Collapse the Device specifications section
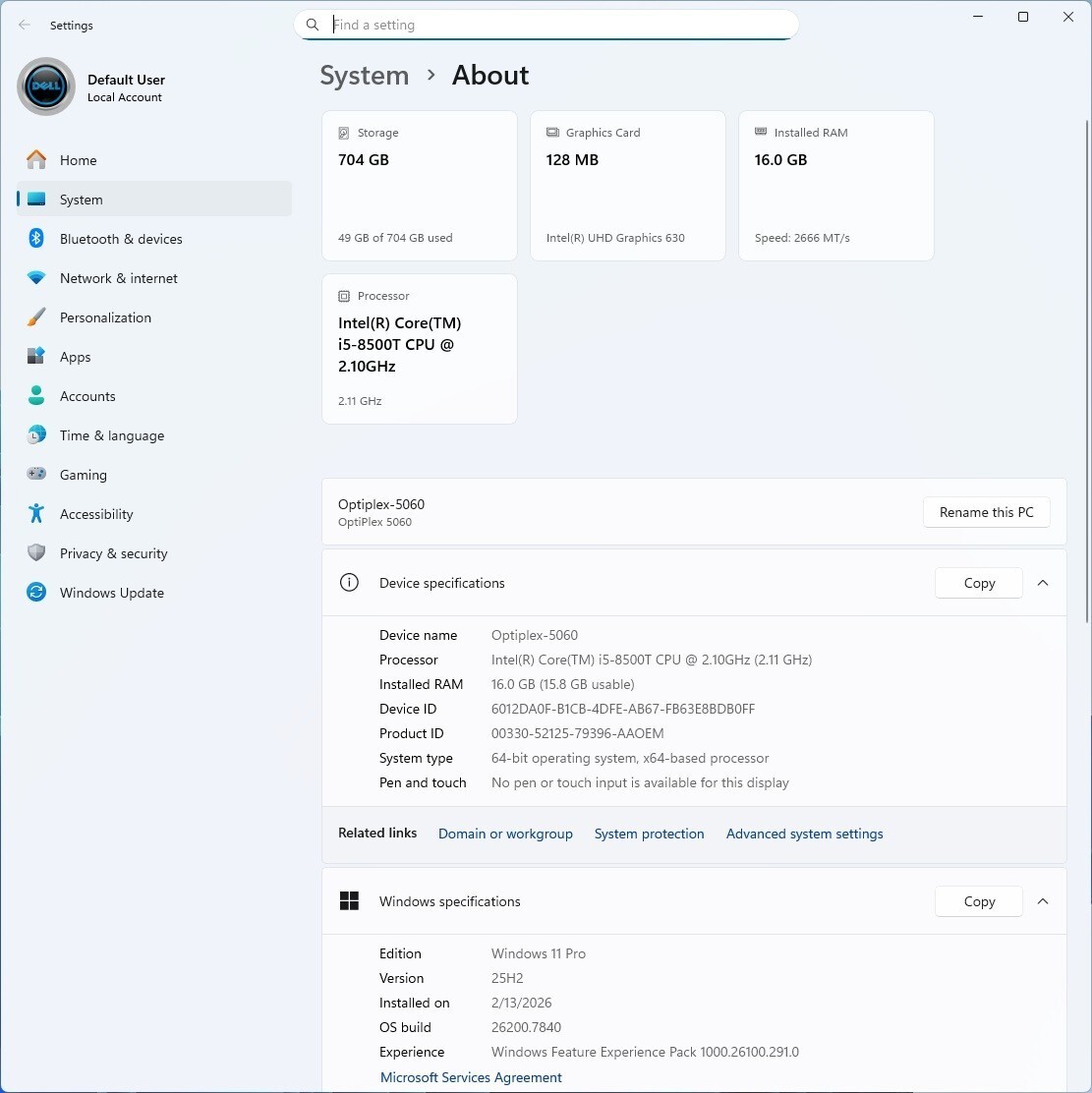The image size is (1092, 1093). coord(1043,583)
